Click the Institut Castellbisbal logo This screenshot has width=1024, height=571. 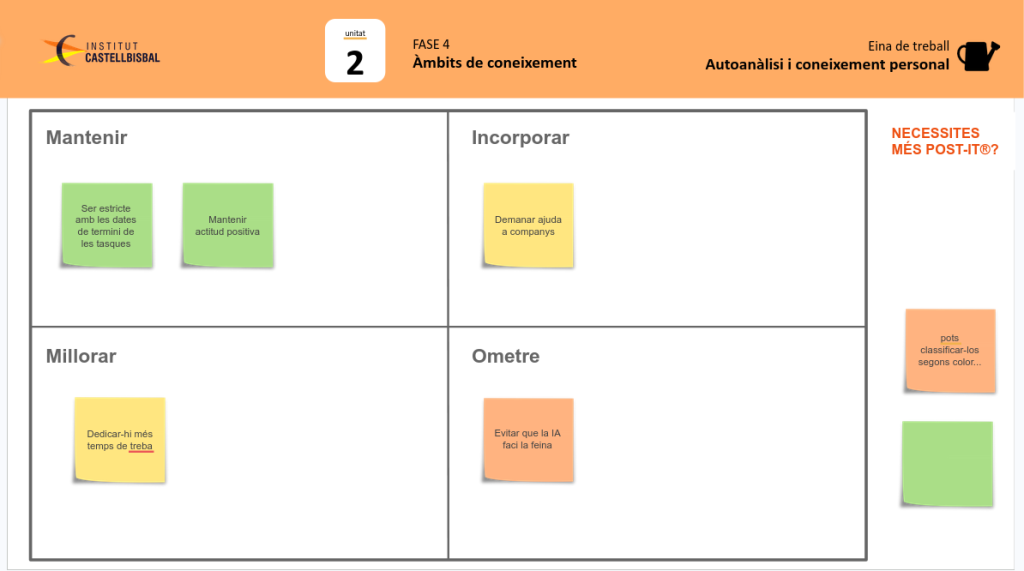coord(101,50)
